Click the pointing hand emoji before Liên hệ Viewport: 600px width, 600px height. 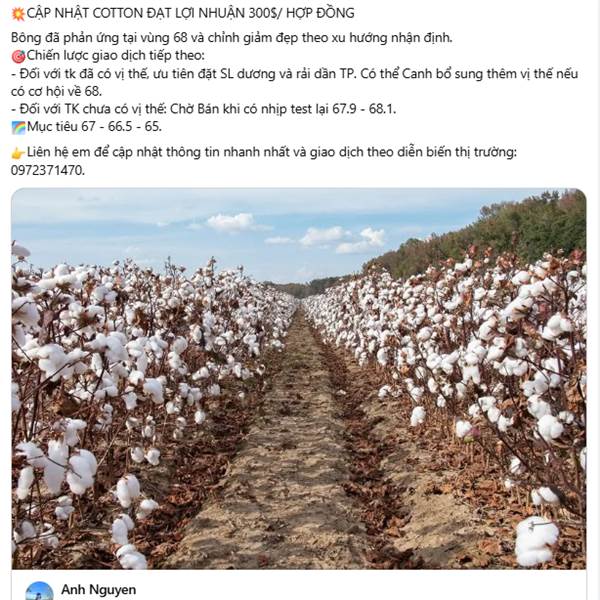click(x=18, y=153)
